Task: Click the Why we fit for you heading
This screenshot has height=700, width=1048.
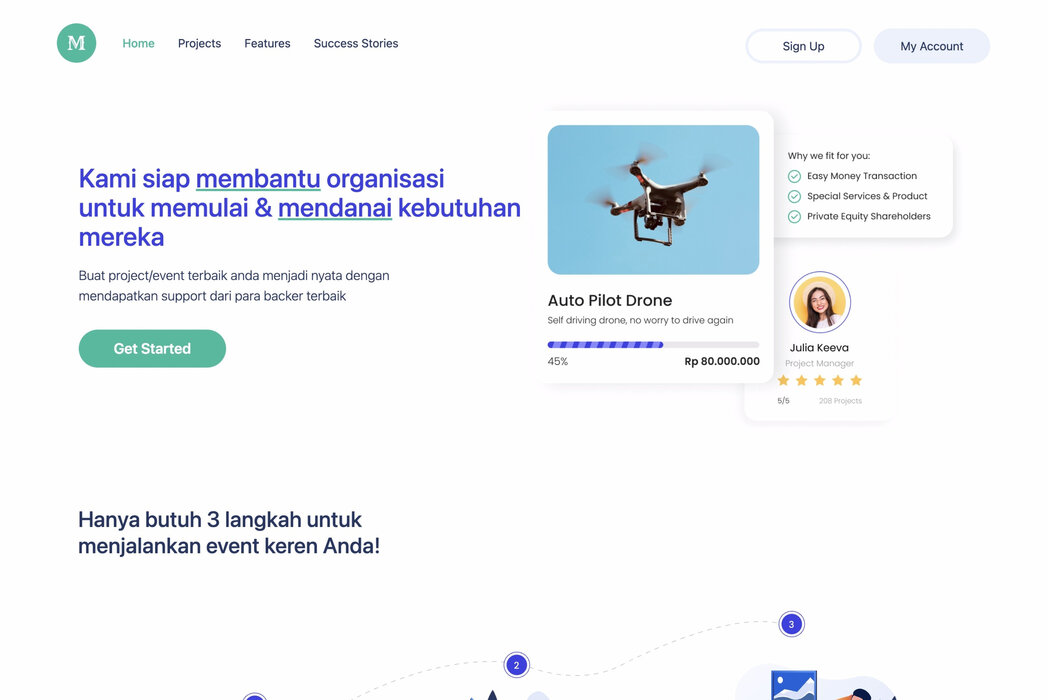Action: [x=829, y=156]
